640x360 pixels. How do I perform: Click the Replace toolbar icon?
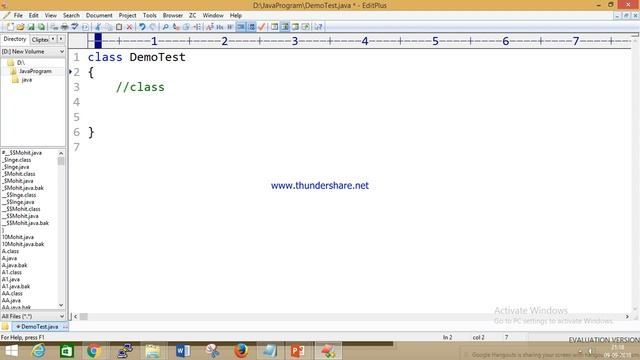tap(176, 27)
